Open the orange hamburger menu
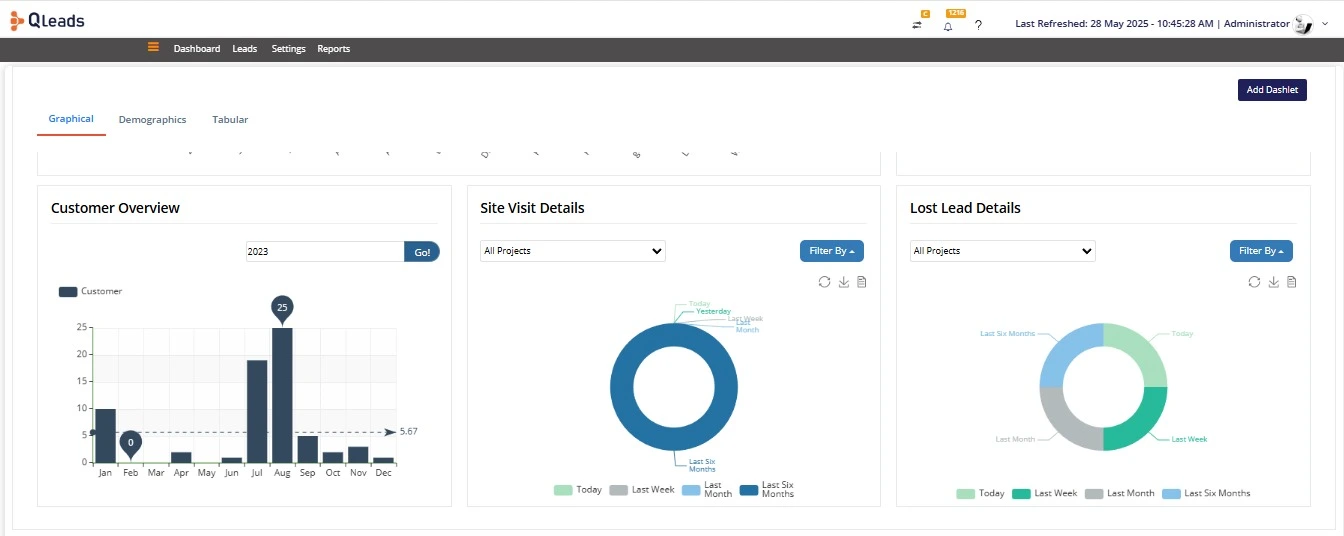The width and height of the screenshot is (1344, 536). 153,47
